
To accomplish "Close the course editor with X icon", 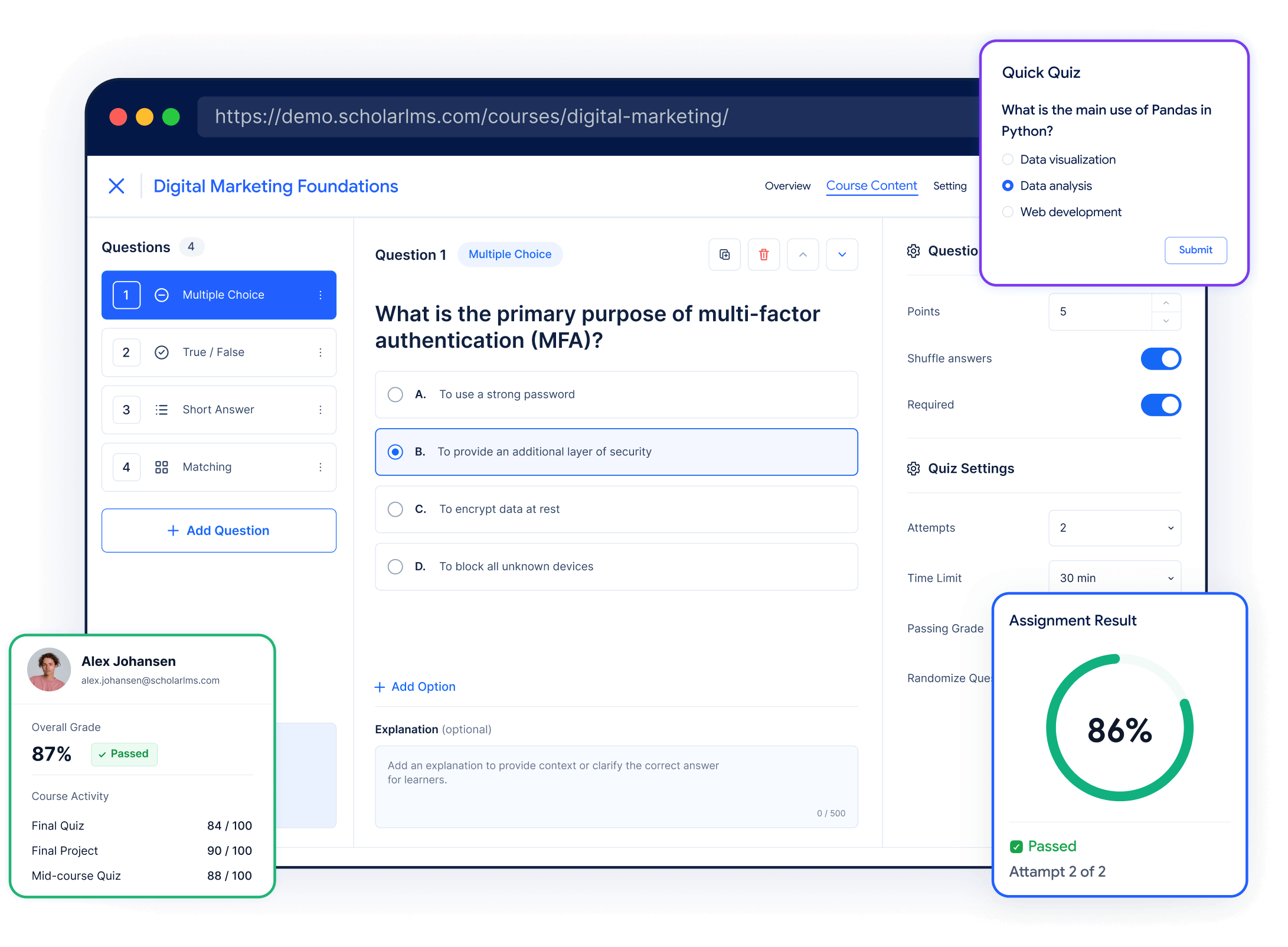I will tap(117, 186).
